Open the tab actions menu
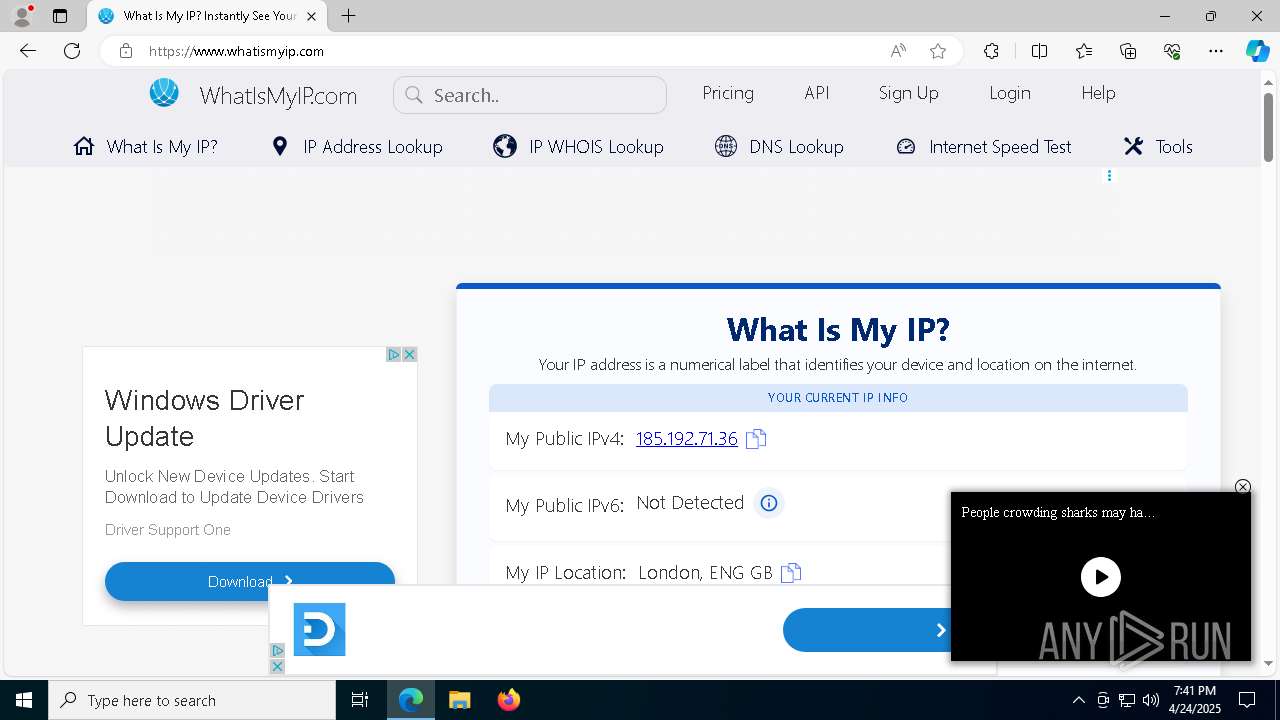Image resolution: width=1280 pixels, height=720 pixels. coord(60,16)
